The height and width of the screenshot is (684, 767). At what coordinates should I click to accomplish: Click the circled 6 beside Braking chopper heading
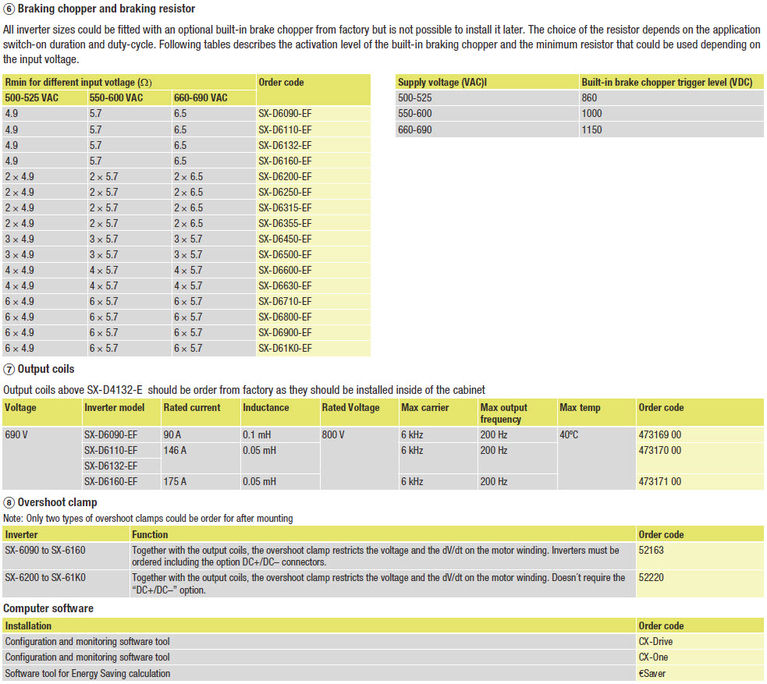(9, 9)
